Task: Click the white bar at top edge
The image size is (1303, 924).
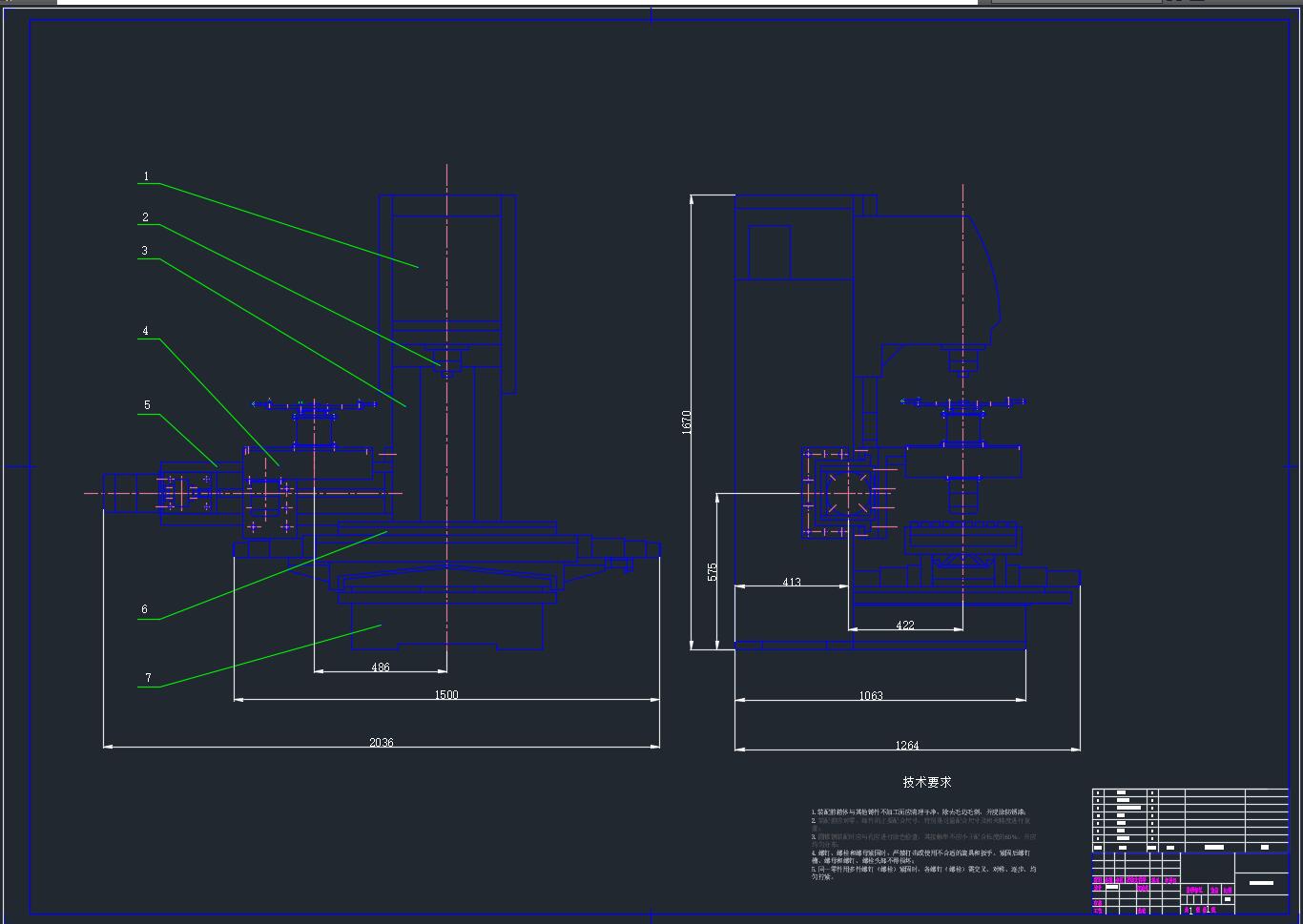Action: pos(517,2)
